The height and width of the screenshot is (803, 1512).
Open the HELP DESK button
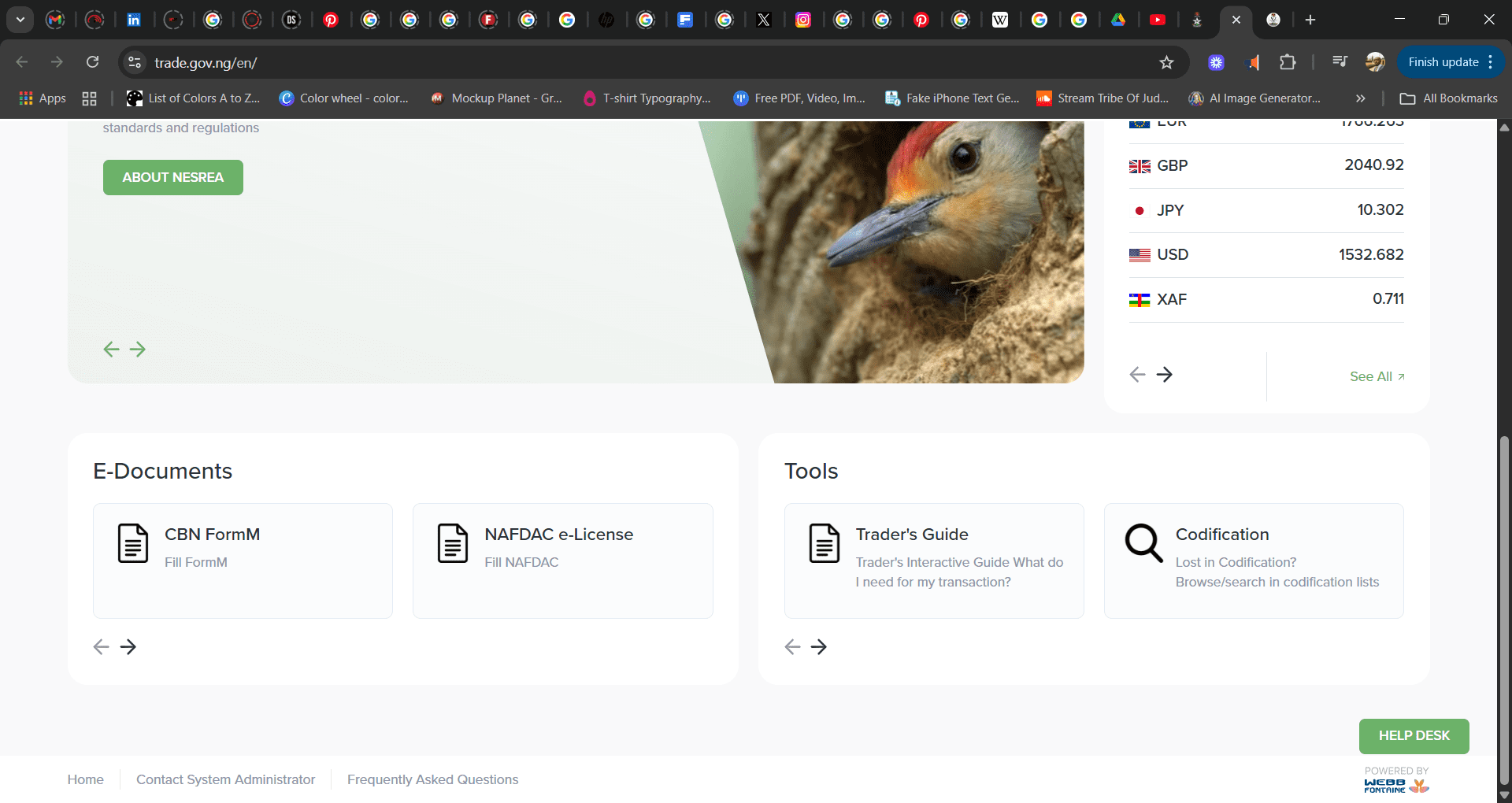pos(1414,736)
